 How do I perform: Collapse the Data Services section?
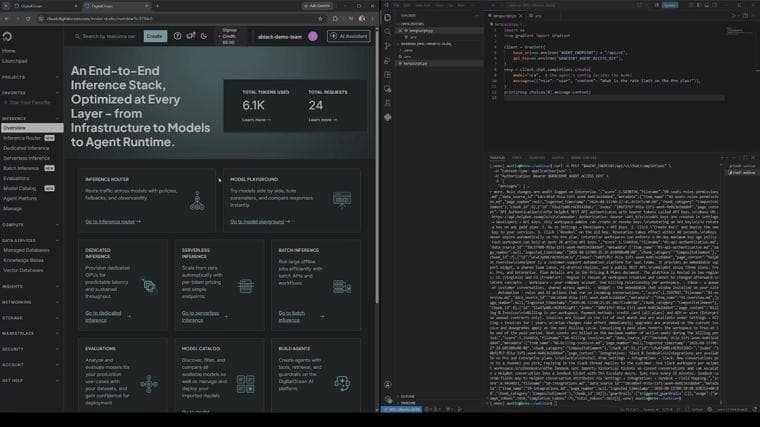31,240
